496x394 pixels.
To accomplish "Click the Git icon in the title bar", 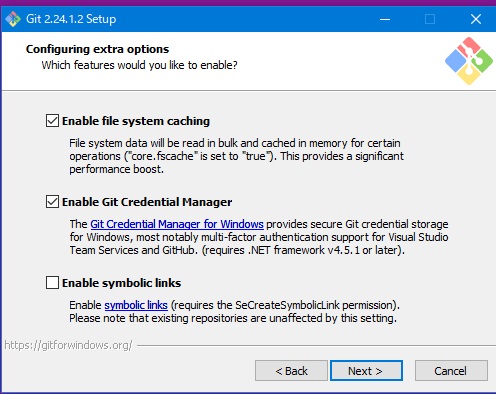I will 13,19.
